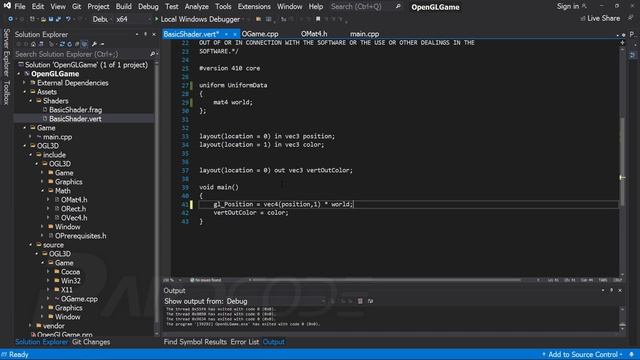Click Switch Views icon in Solution Explorer
The width and height of the screenshot is (640, 360).
(x=41, y=44)
